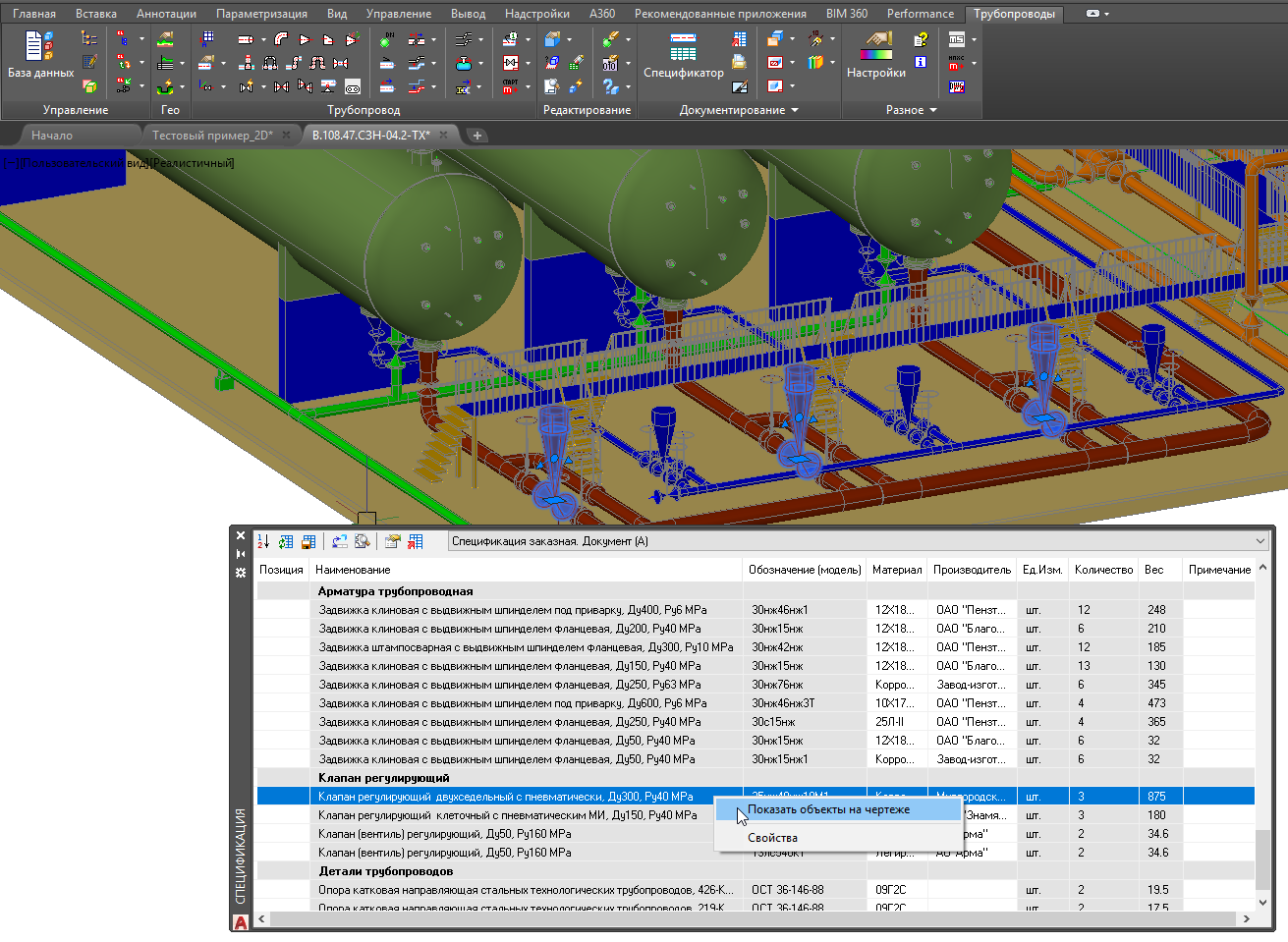Click the refresh specification table icon
This screenshot has width=1288, height=942.
point(285,541)
